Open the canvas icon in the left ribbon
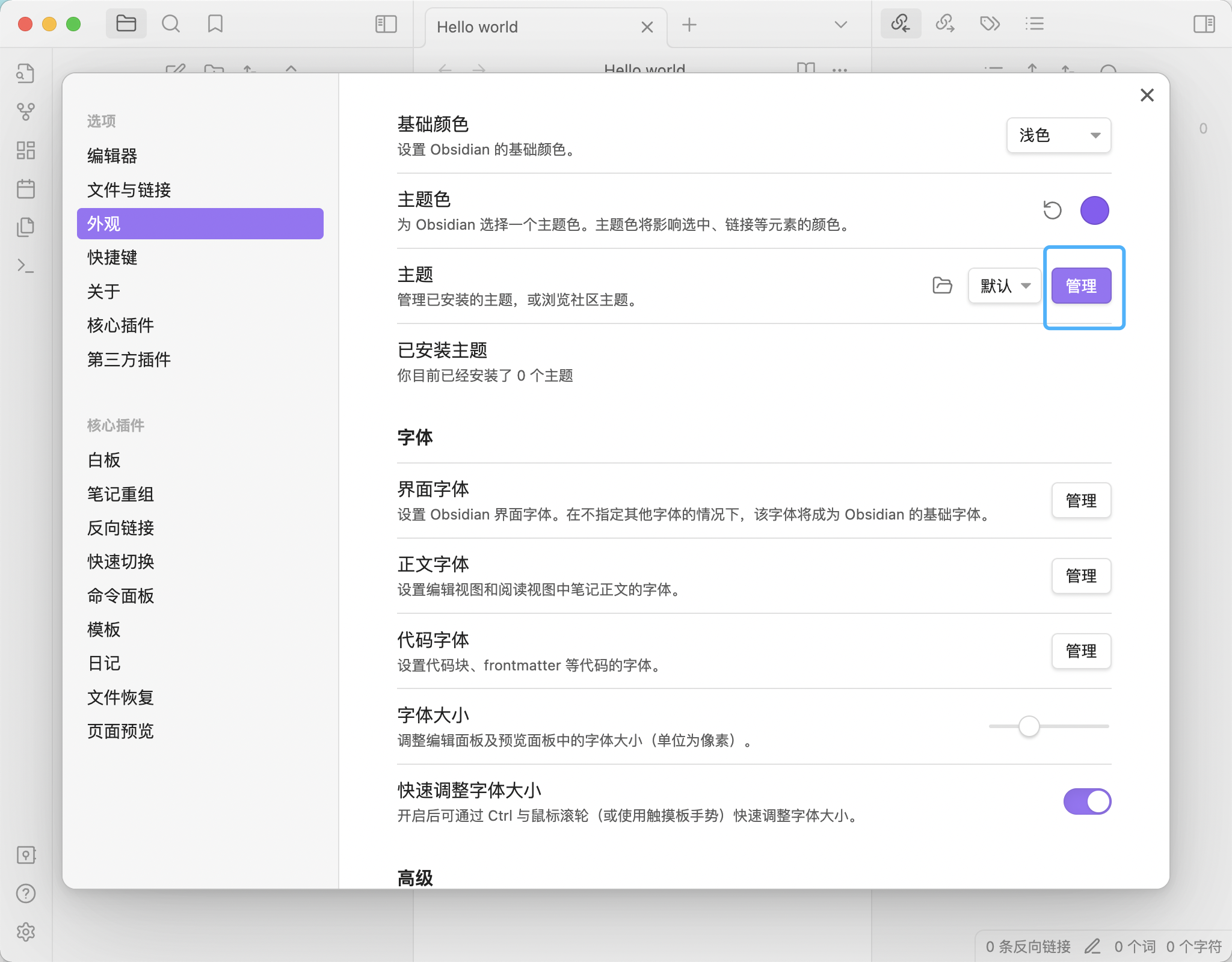The width and height of the screenshot is (1232, 962). (26, 150)
